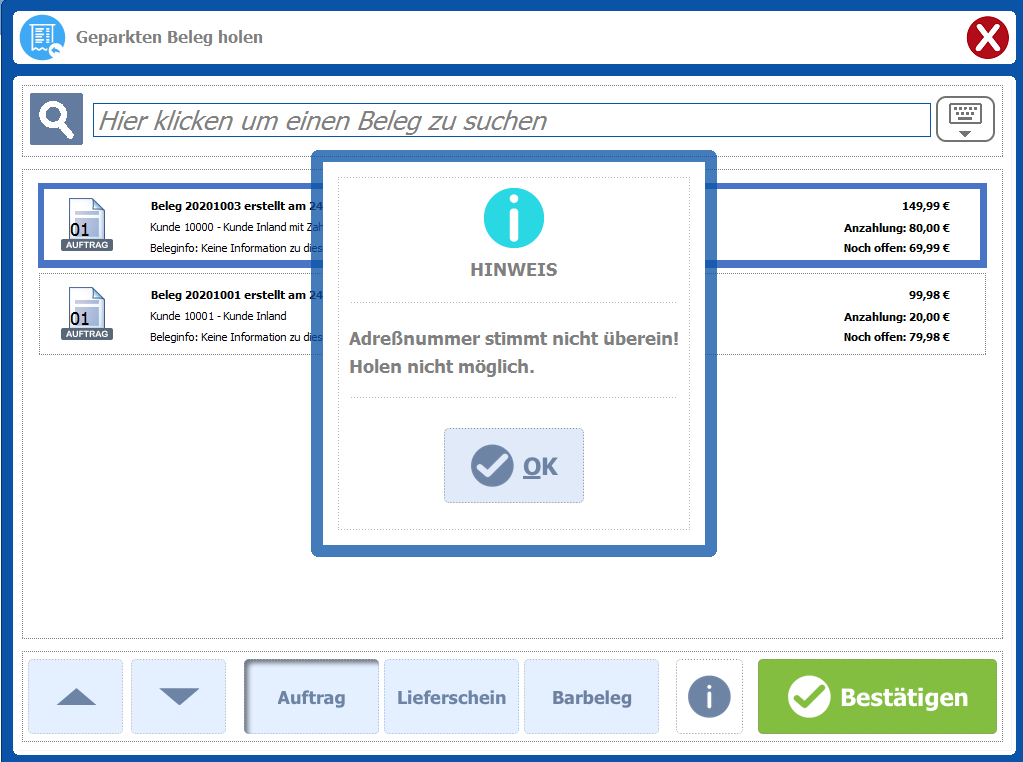Click the search field for a Beleg
1023x762 pixels.
pyautogui.click(x=511, y=121)
